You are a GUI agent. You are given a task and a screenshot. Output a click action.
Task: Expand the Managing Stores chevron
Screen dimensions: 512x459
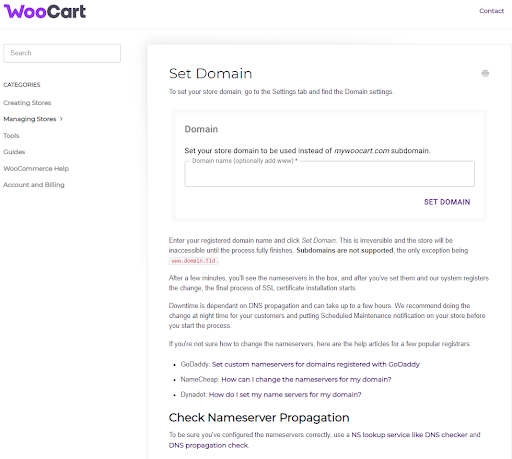point(61,119)
